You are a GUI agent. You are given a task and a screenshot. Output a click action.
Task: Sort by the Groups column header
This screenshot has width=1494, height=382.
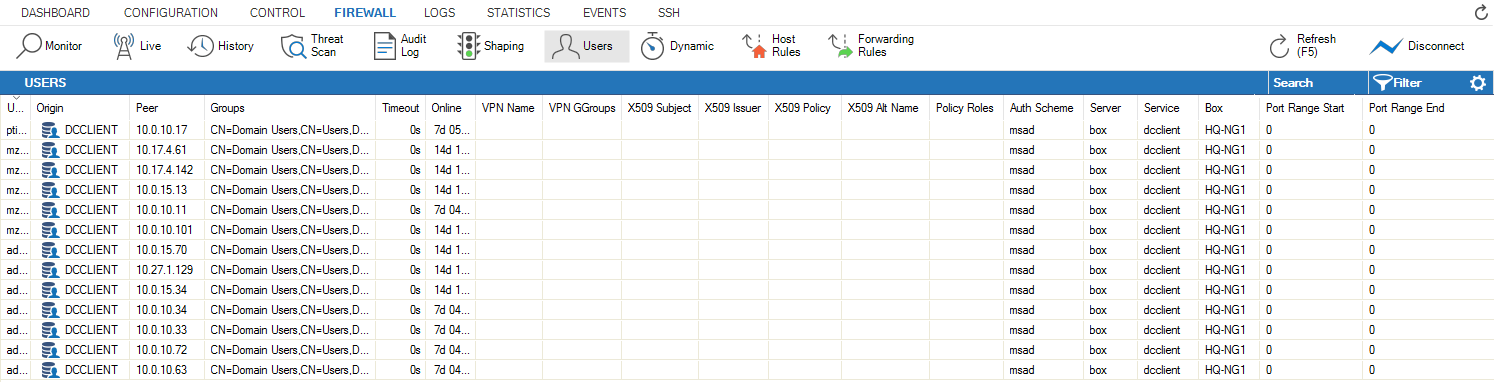pos(290,108)
